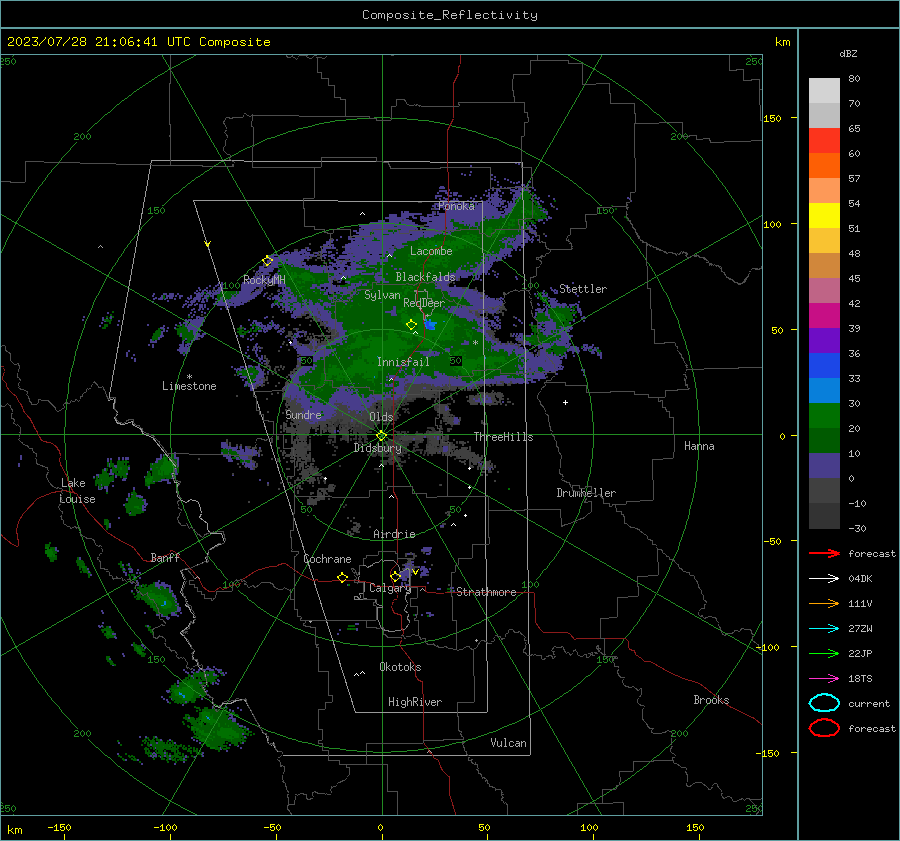
Task: Select the Ponoka city label
Action: click(x=456, y=206)
